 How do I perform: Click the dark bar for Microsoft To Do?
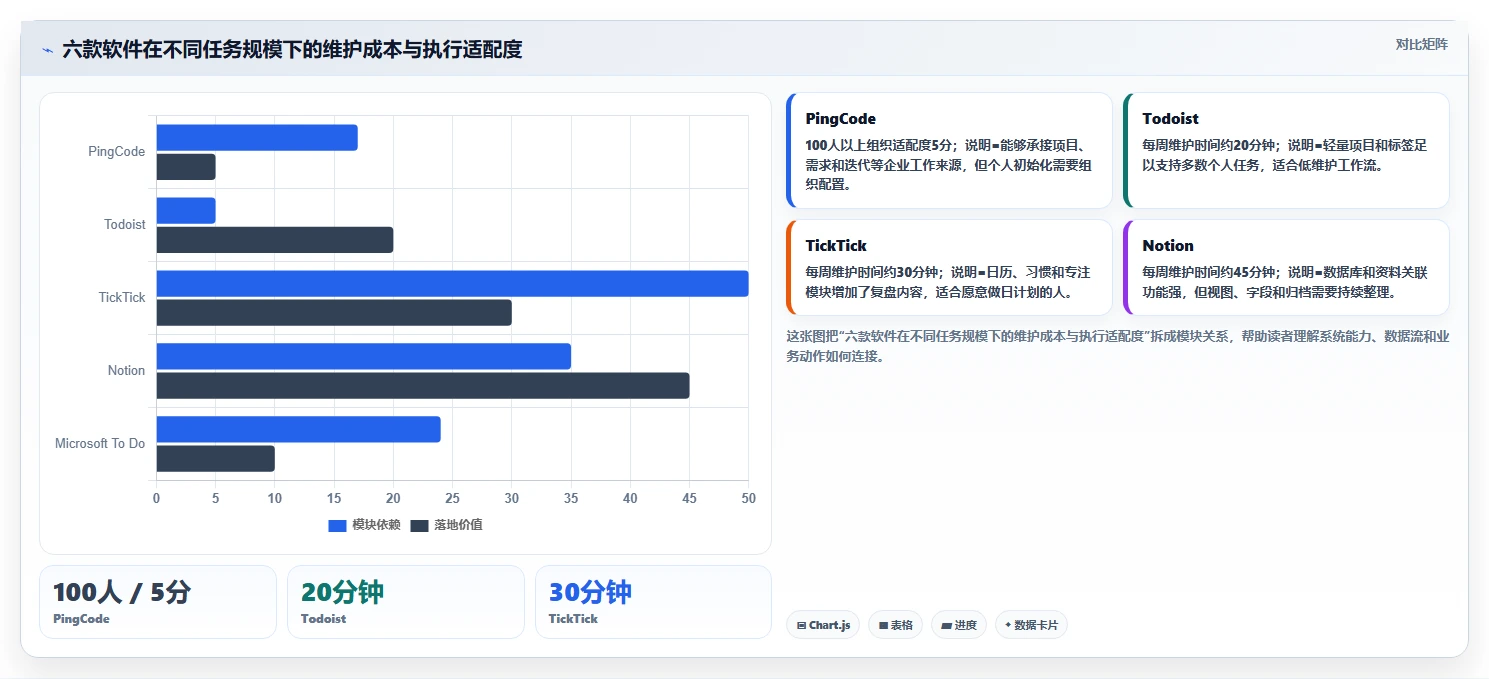(x=216, y=459)
